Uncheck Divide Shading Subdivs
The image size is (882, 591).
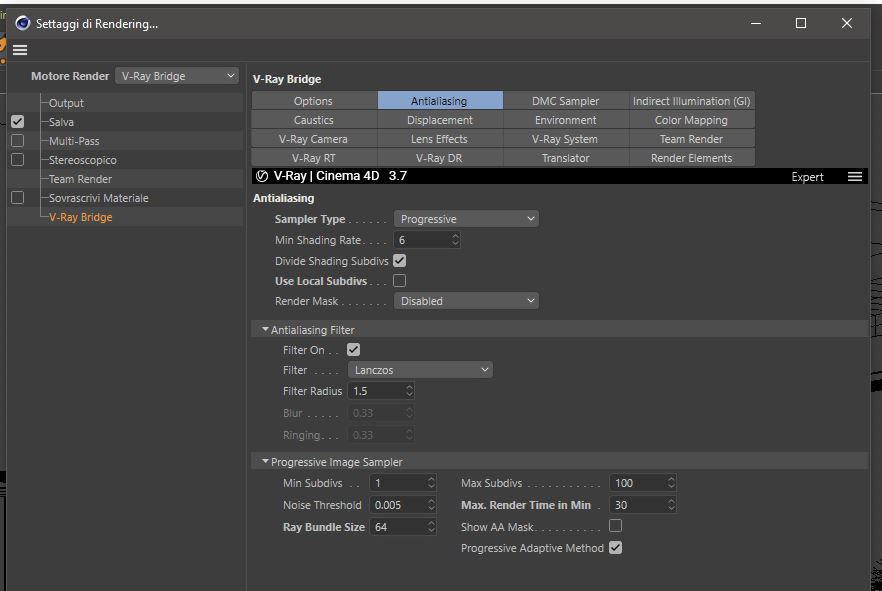(399, 261)
